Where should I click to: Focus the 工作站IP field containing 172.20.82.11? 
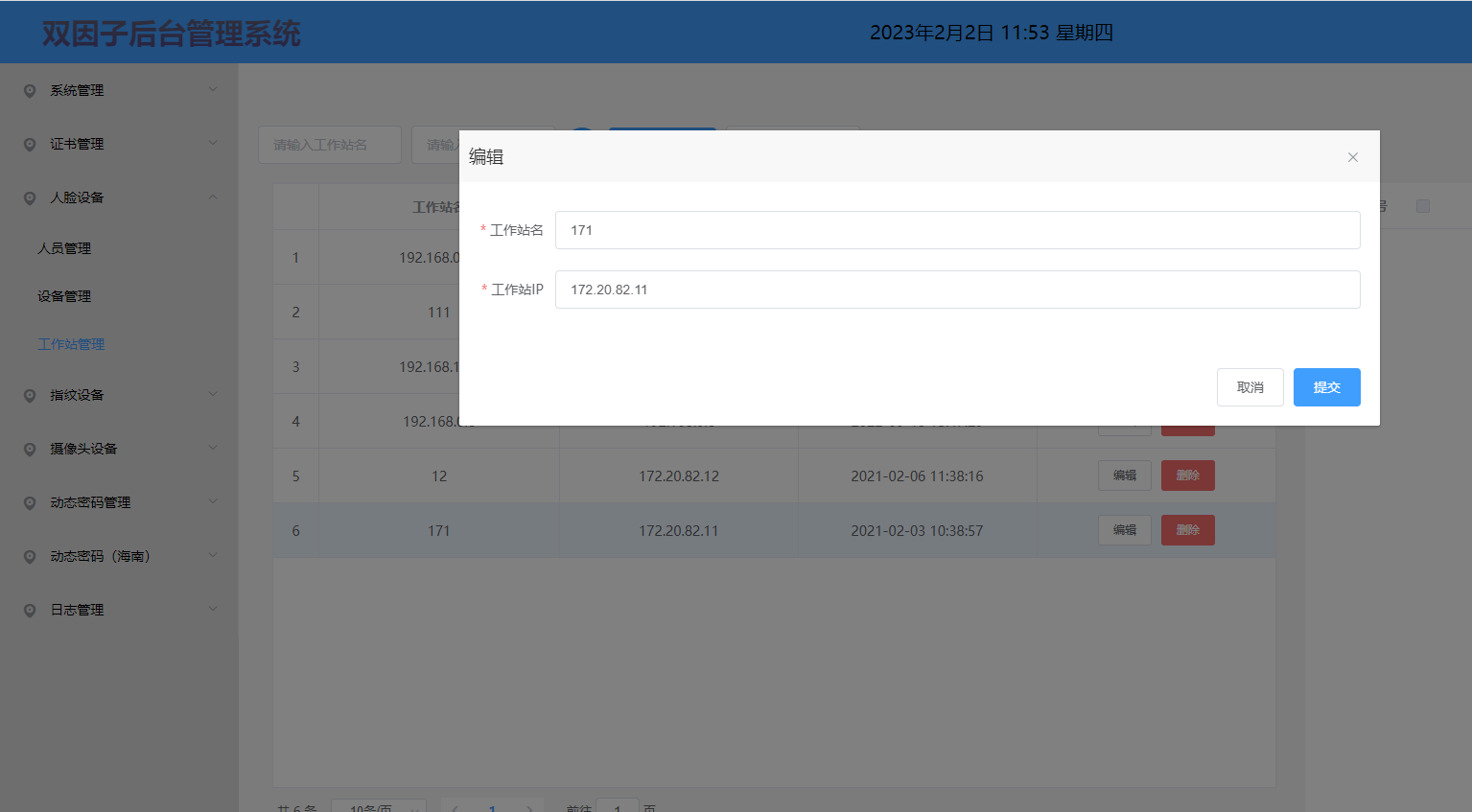click(958, 290)
